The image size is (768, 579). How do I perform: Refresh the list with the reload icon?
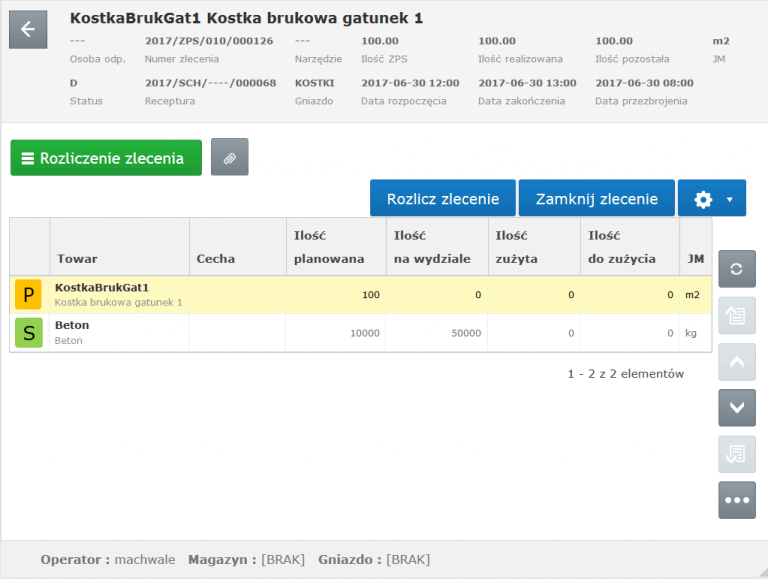[737, 269]
